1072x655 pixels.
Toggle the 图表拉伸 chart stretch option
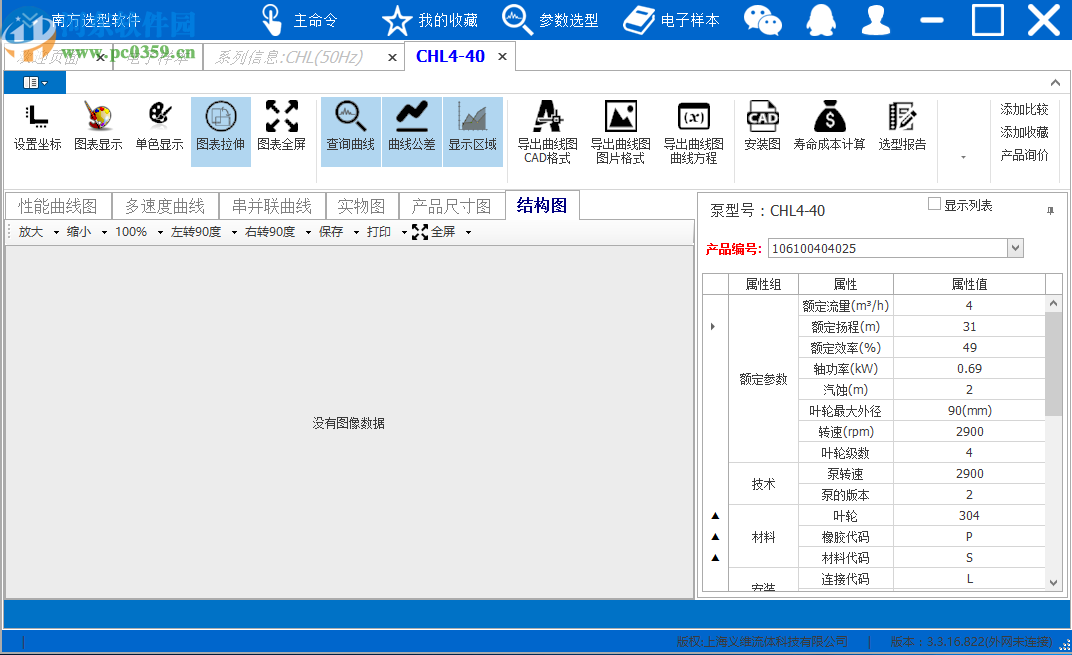coord(220,130)
